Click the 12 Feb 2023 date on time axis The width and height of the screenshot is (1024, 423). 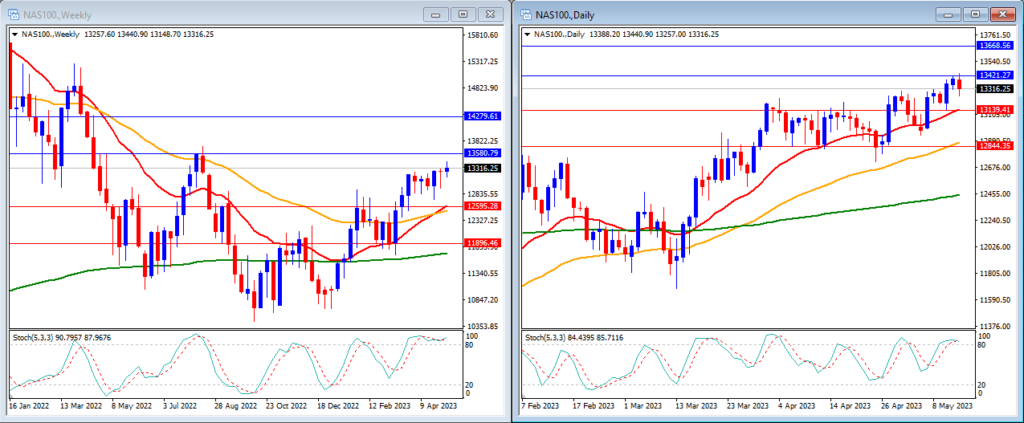pyautogui.click(x=390, y=405)
